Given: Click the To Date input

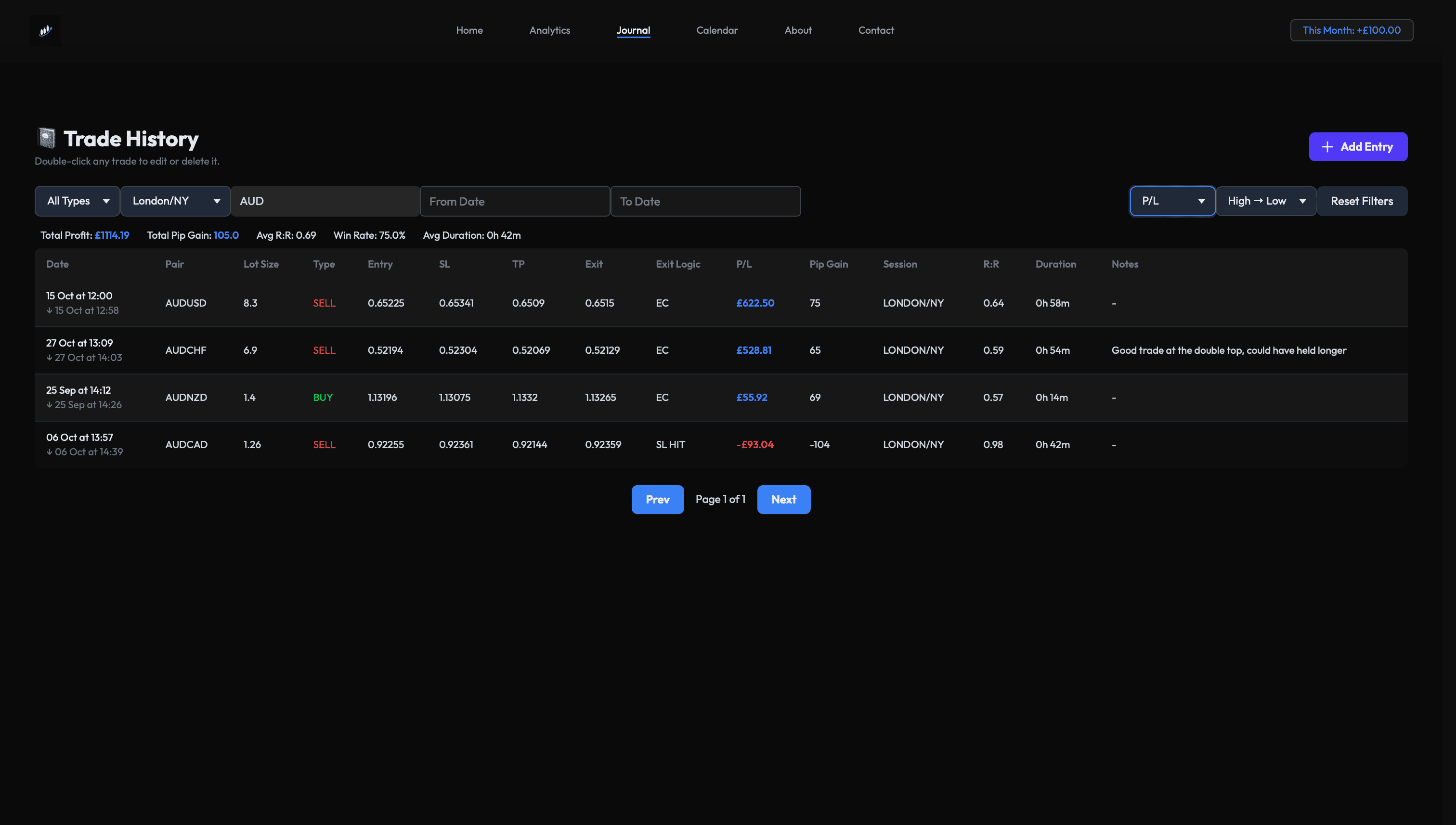Looking at the screenshot, I should pos(705,201).
